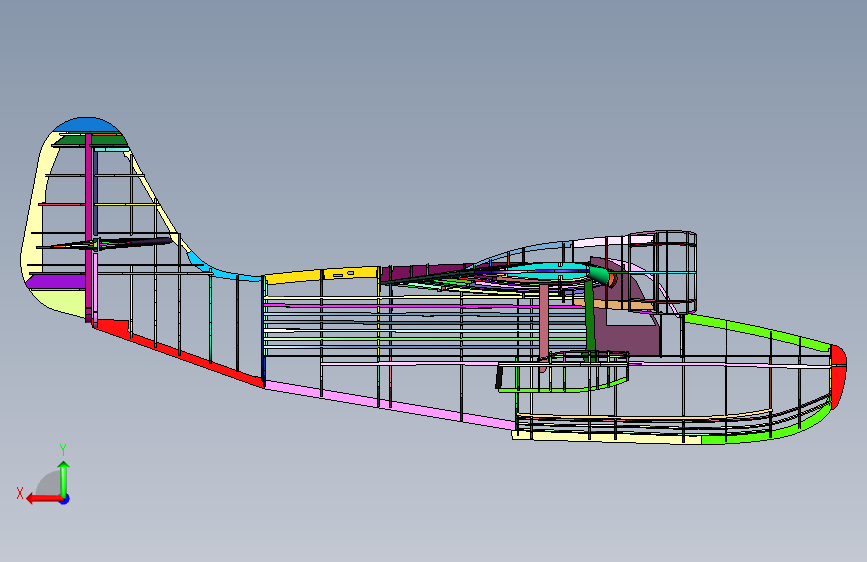Select the blue tip cap on the vertical fin
This screenshot has height=562, width=867.
point(86,125)
